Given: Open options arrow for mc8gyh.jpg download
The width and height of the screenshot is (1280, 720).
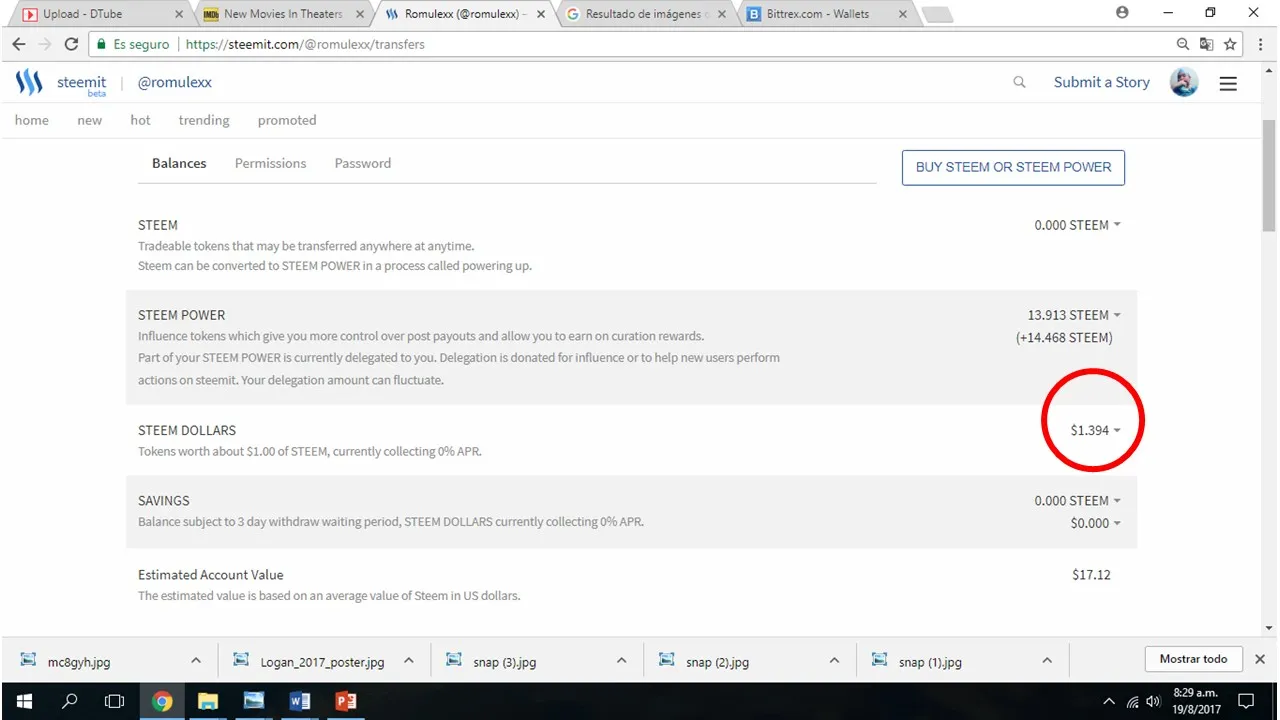Looking at the screenshot, I should 195,660.
